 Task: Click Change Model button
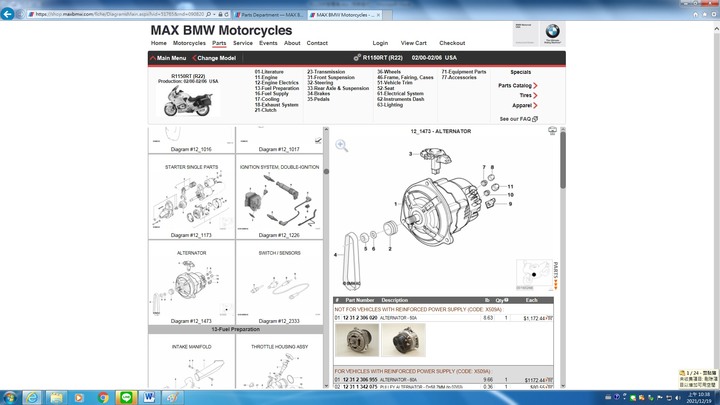point(214,58)
